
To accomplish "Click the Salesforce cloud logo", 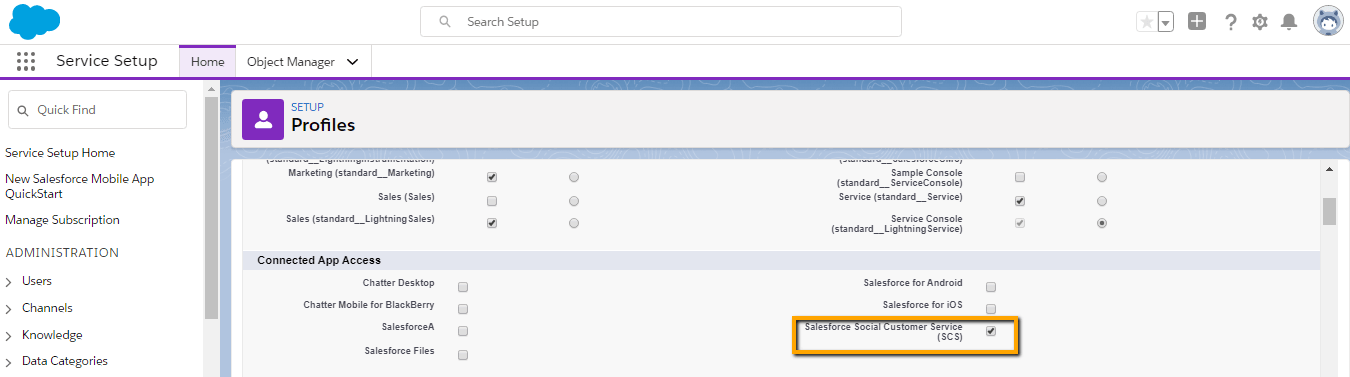I will pos(35,21).
